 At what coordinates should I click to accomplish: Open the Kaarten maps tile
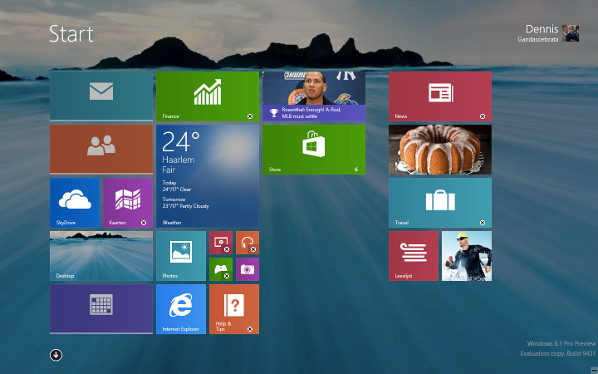tap(128, 203)
